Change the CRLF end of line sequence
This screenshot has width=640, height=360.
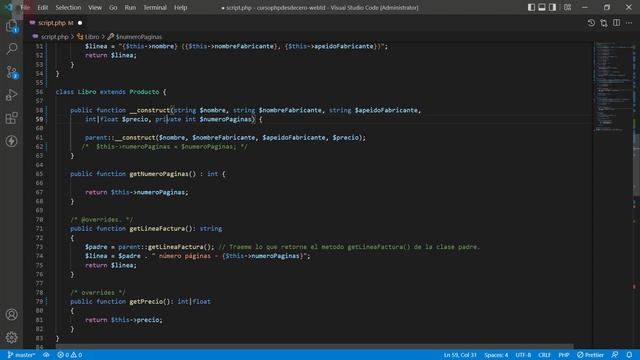(544, 355)
